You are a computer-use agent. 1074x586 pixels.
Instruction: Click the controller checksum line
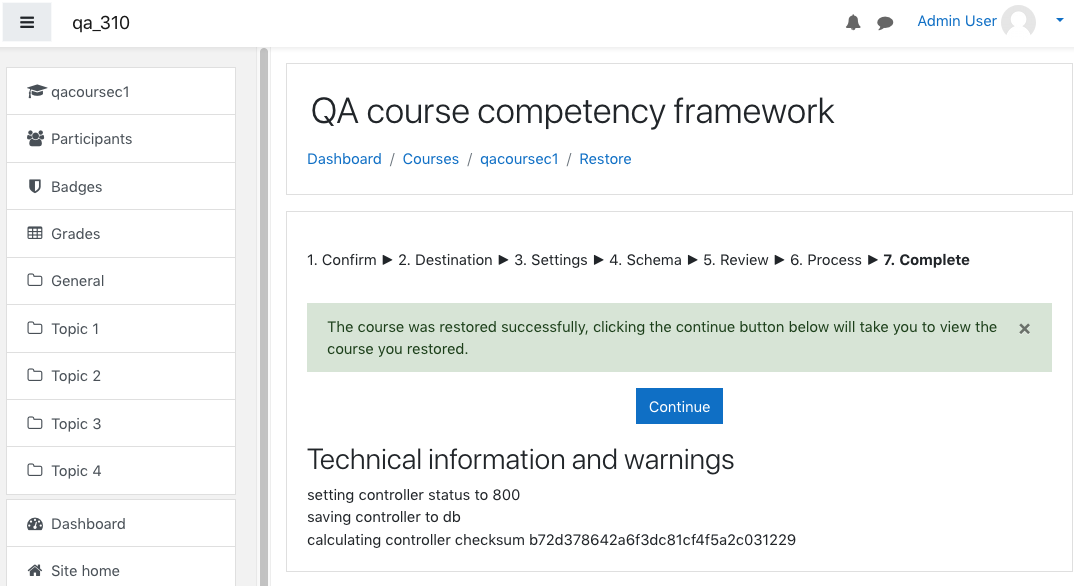click(551, 540)
